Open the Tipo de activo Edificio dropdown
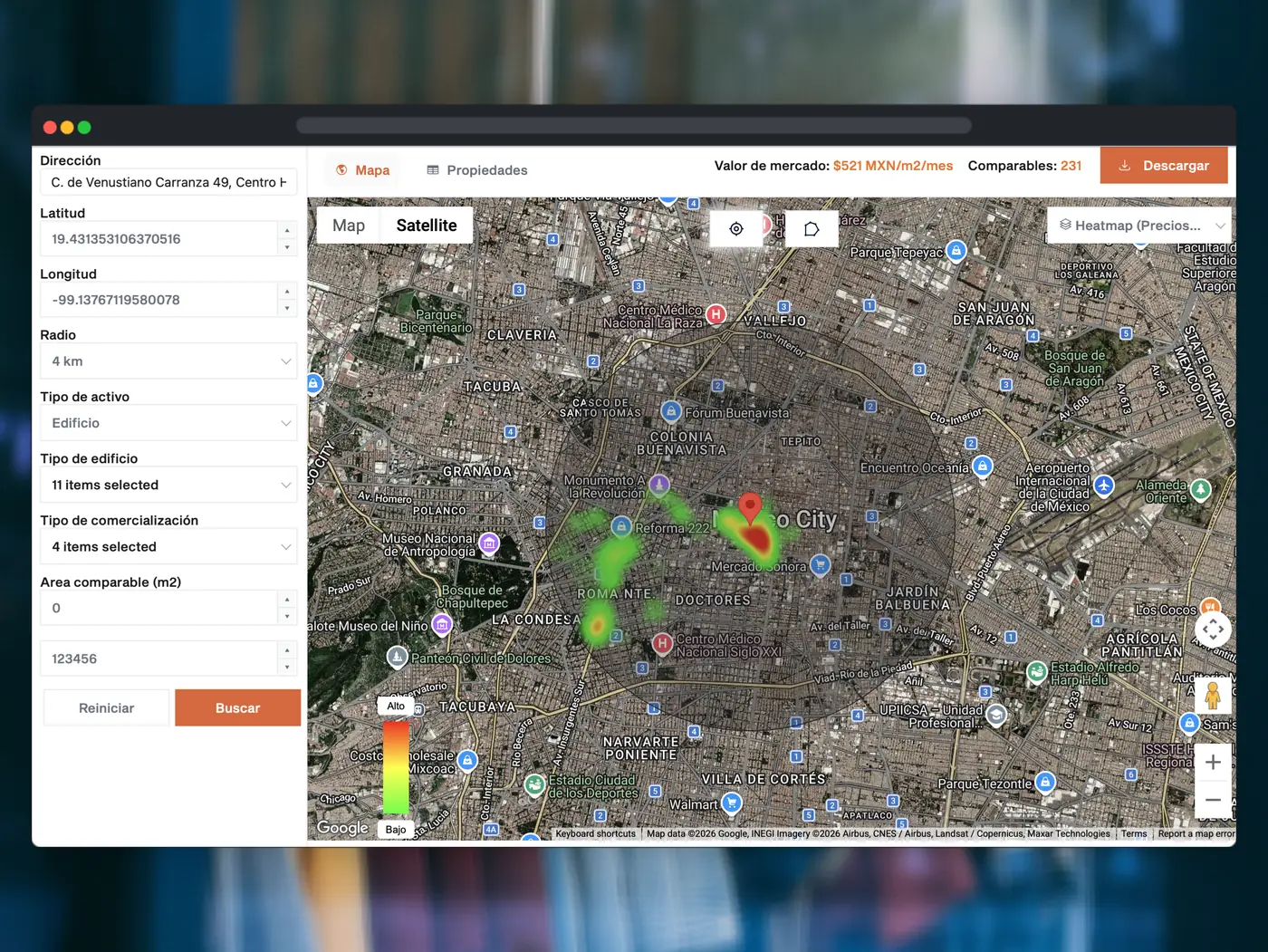The width and height of the screenshot is (1268, 952). coord(168,423)
